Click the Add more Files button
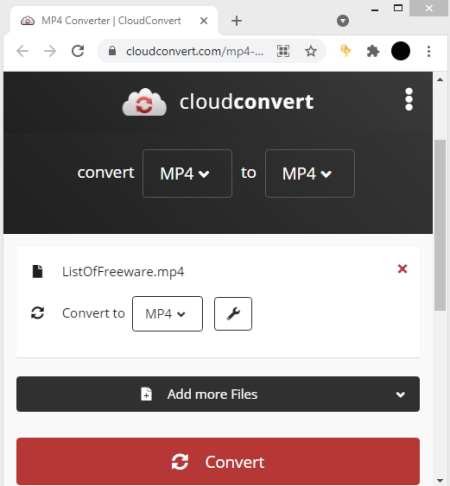Image resolution: width=450 pixels, height=486 pixels. 218,394
